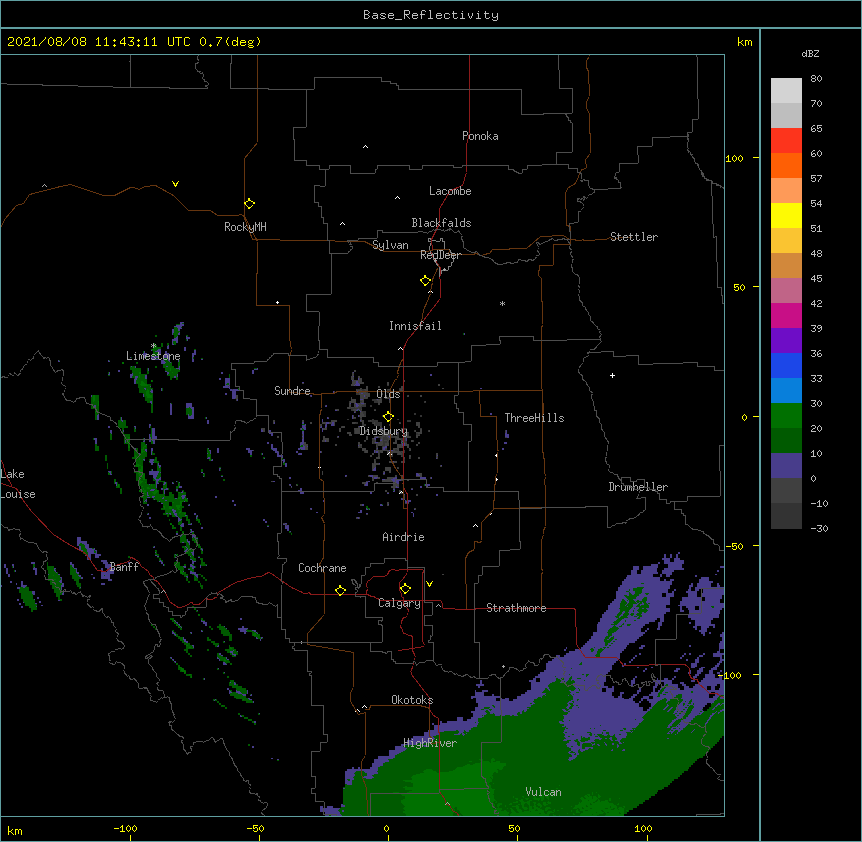Click the 100 tick label on the right axis
This screenshot has width=862, height=842.
coord(734,158)
